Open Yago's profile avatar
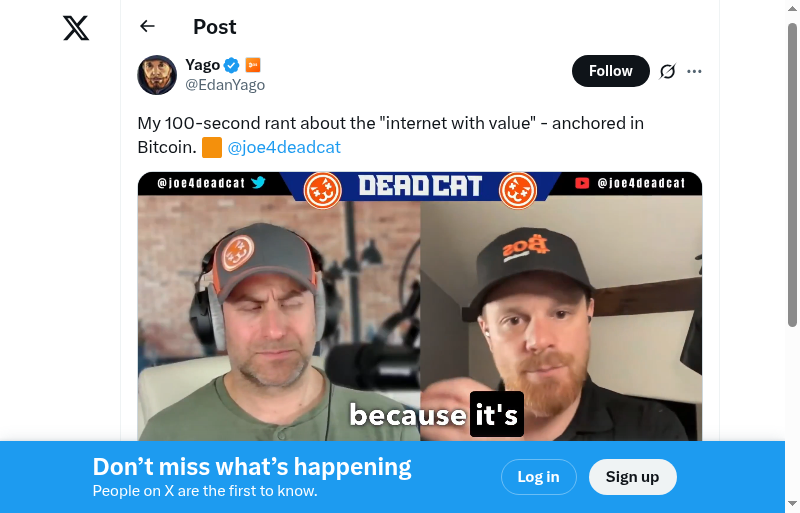The image size is (800, 513). tap(157, 75)
